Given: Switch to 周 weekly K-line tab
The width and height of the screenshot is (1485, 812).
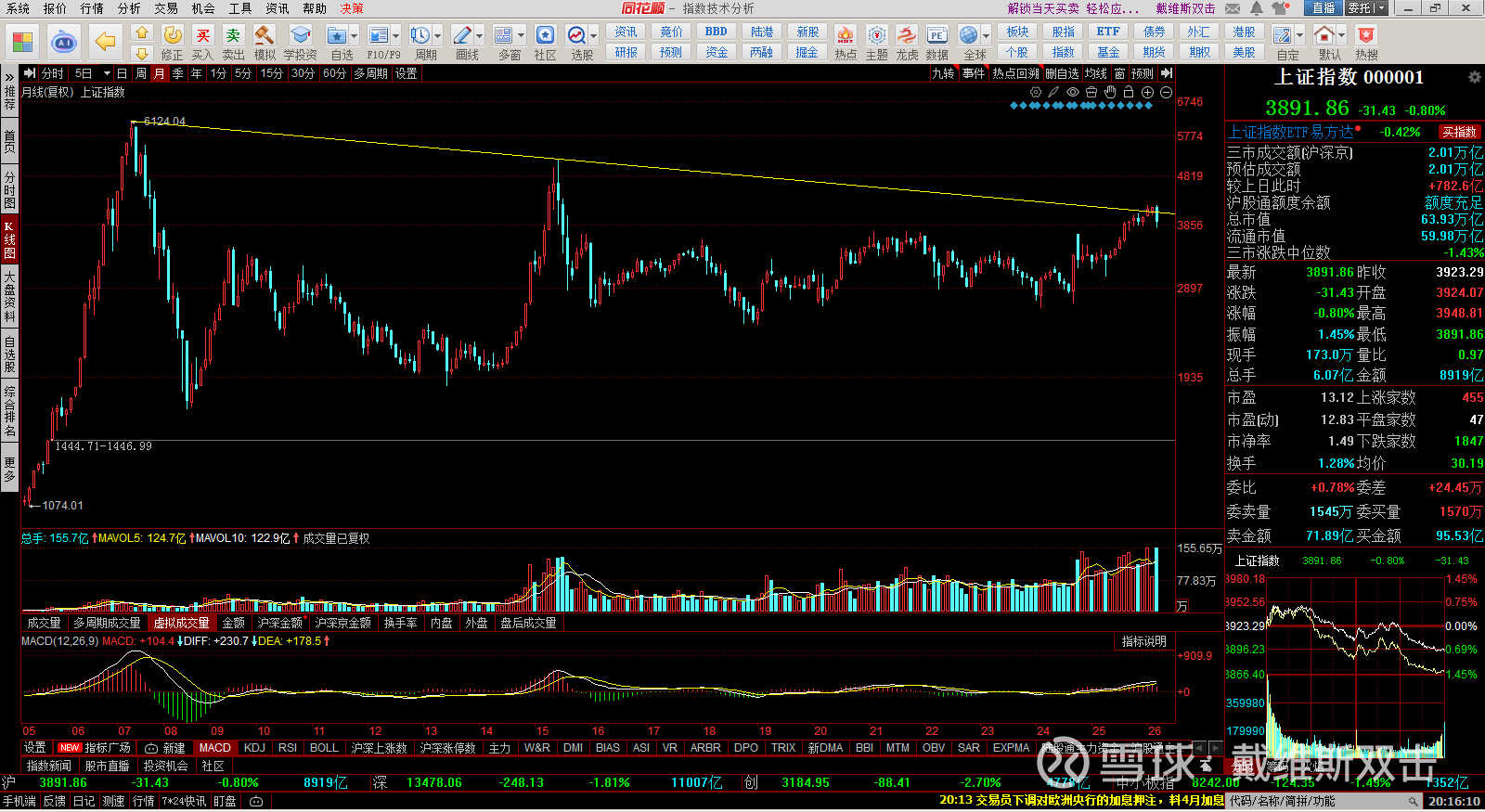Looking at the screenshot, I should coord(140,73).
